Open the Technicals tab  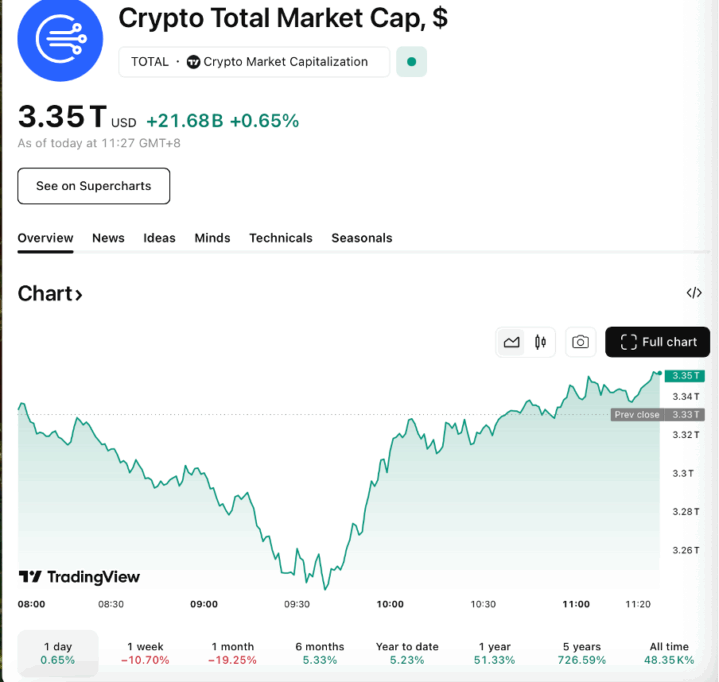pyautogui.click(x=281, y=238)
